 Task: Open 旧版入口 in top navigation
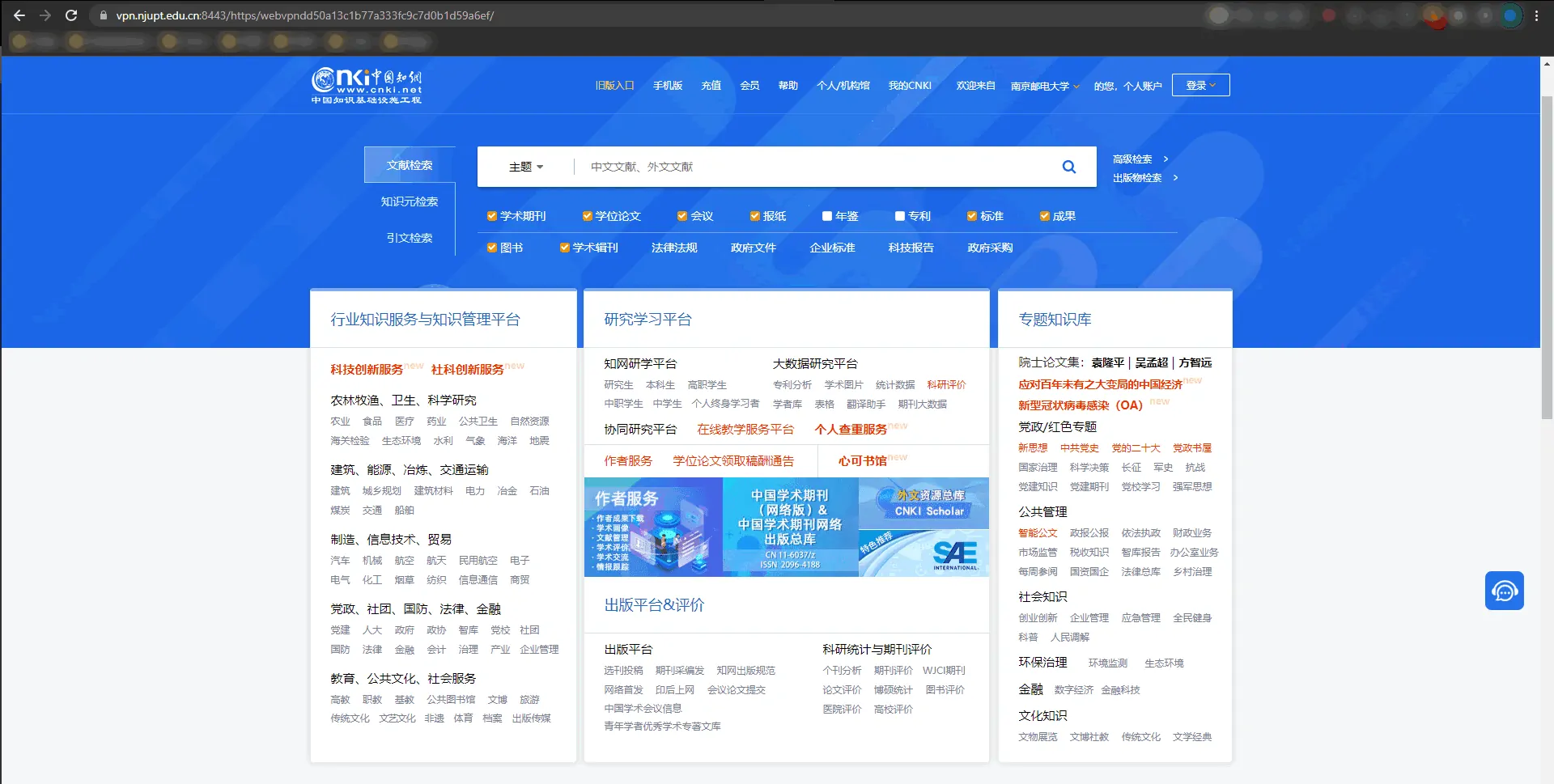click(614, 85)
